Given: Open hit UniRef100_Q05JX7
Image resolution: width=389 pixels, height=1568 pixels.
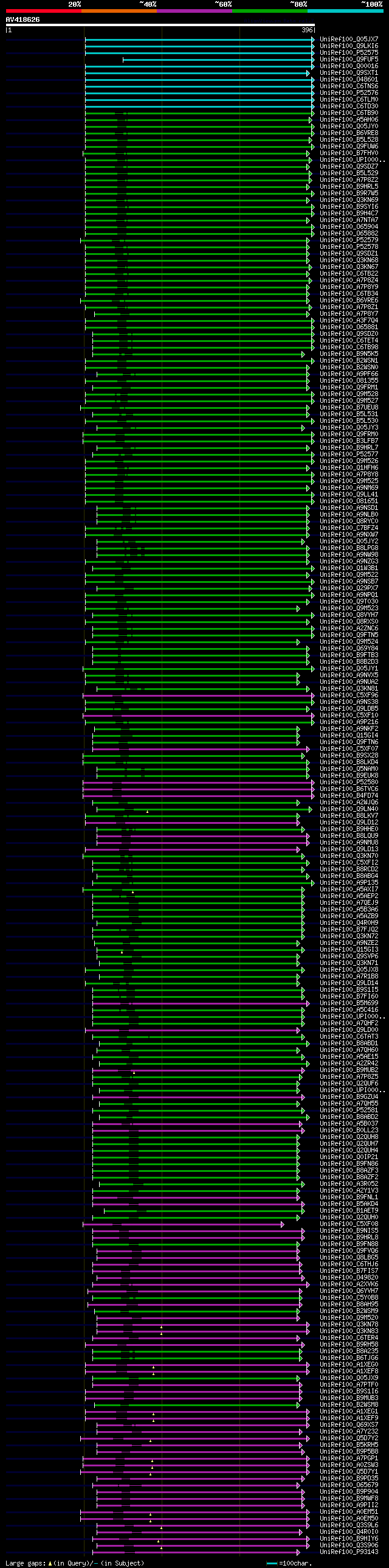Looking at the screenshot, I should coord(349,40).
